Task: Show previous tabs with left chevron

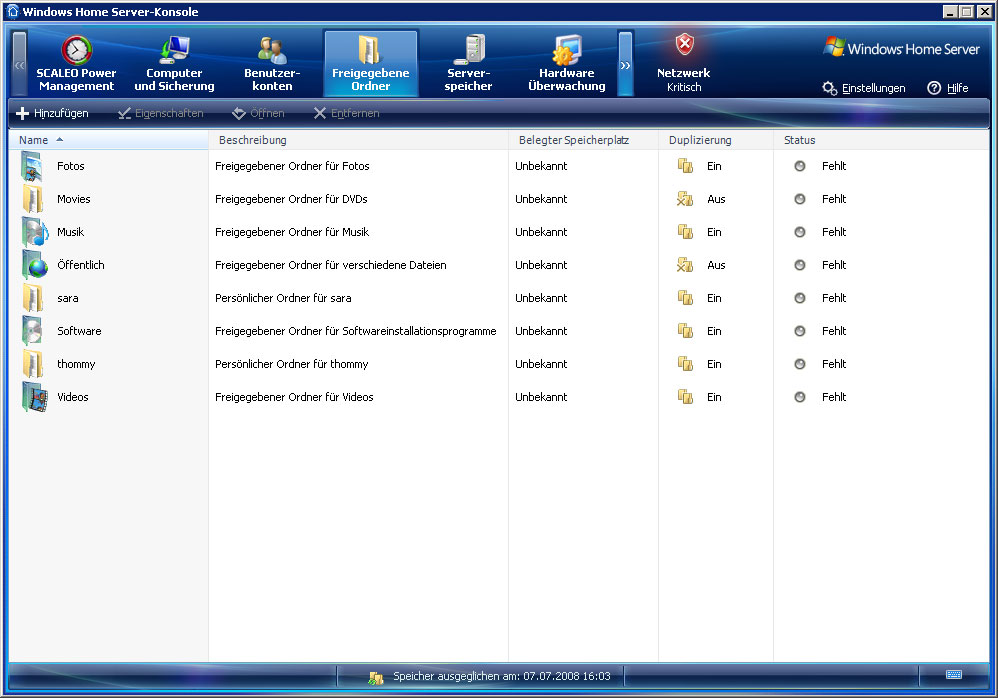Action: coord(20,64)
